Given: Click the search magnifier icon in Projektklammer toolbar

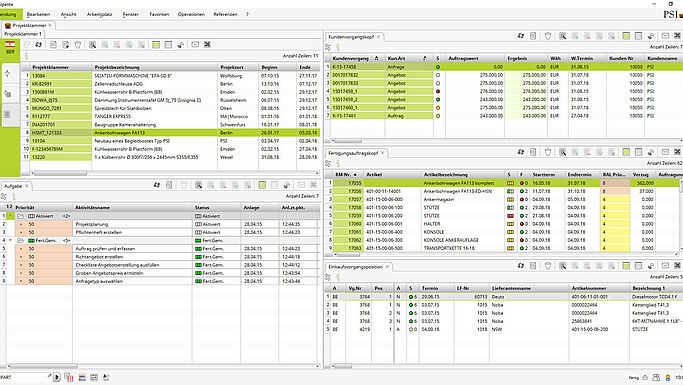Looking at the screenshot, I should click(92, 45).
